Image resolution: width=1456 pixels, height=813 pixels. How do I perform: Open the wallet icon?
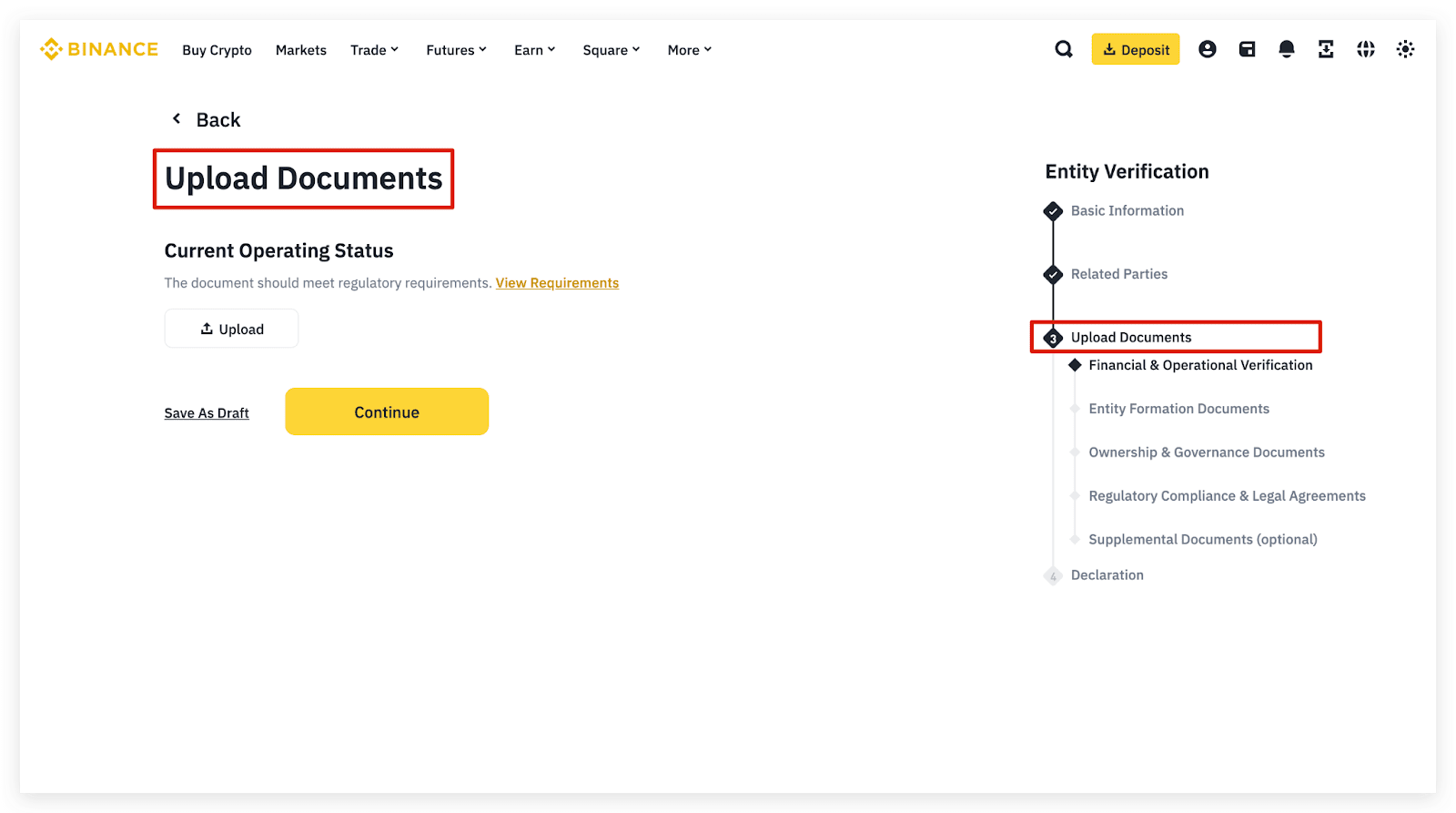1247,49
